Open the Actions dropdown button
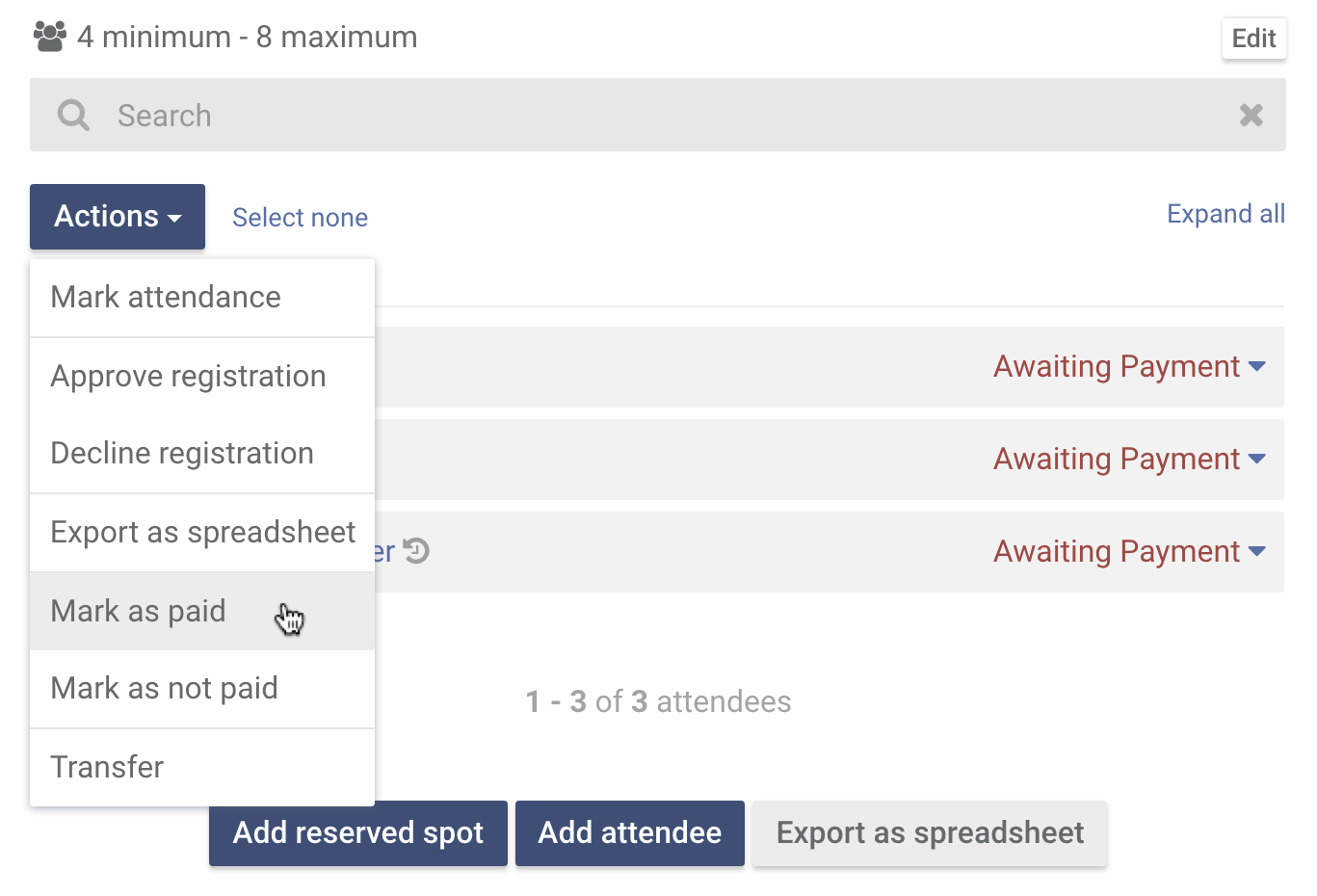 [118, 217]
